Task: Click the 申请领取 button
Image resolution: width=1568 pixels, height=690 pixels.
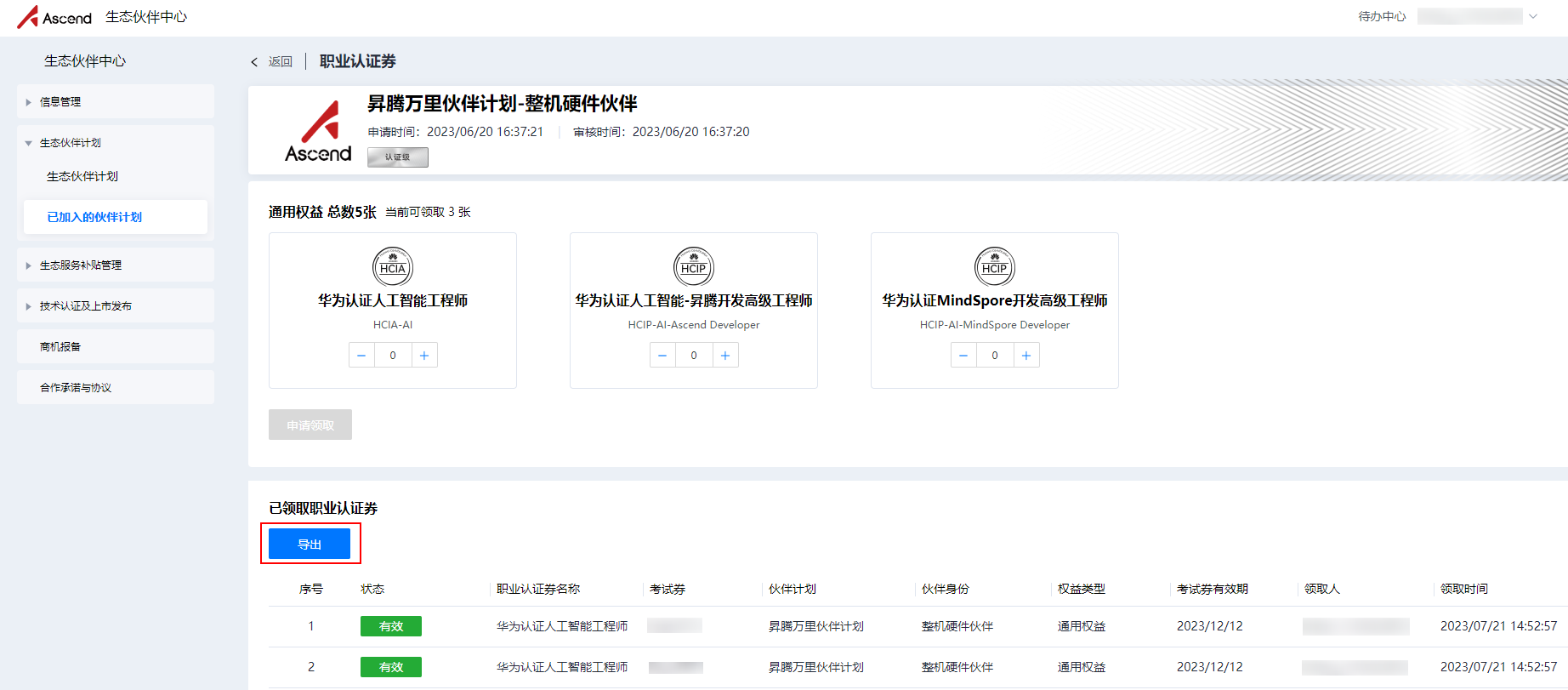Action: click(x=310, y=425)
